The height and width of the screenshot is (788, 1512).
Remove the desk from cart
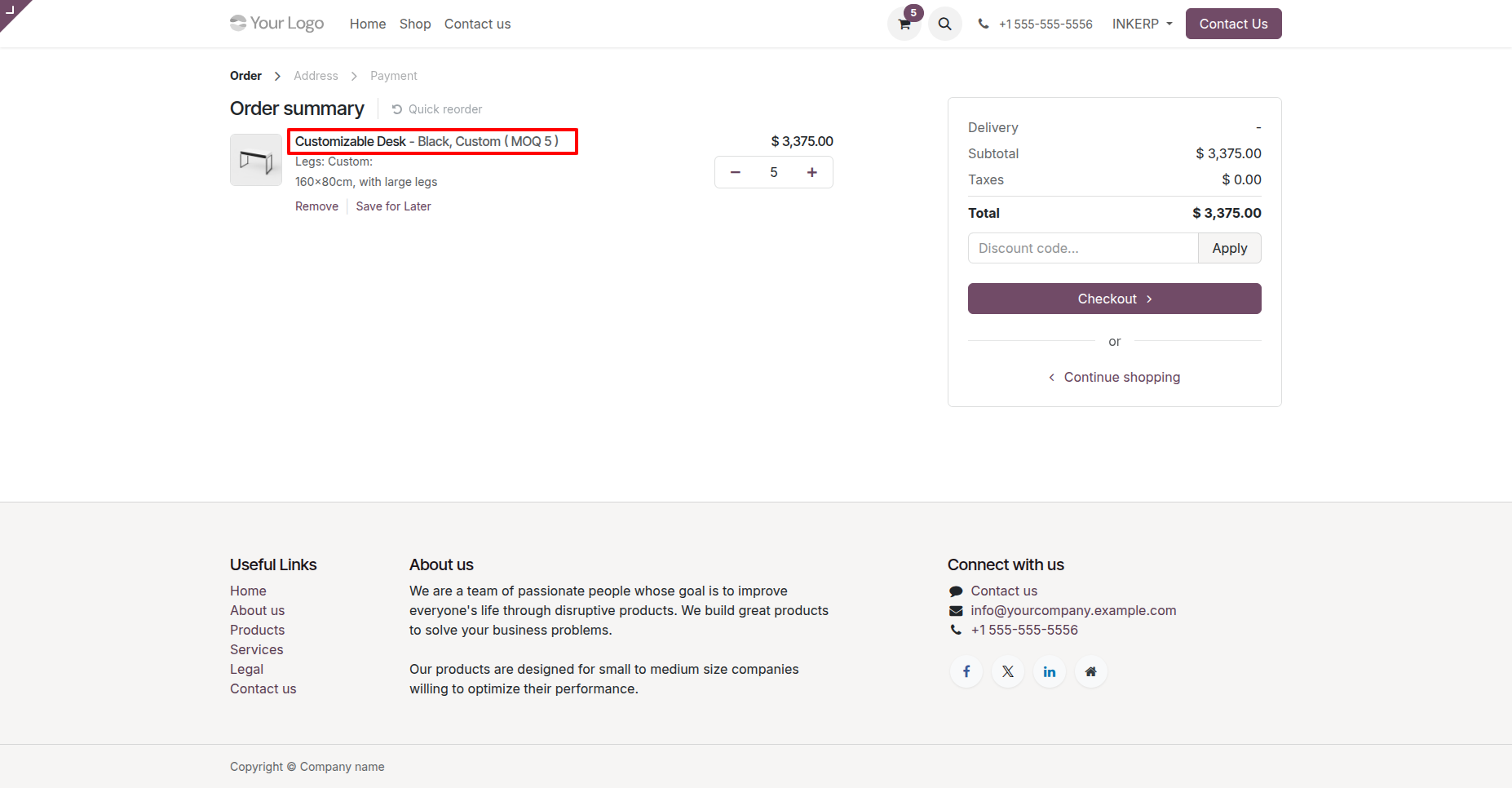coord(316,206)
